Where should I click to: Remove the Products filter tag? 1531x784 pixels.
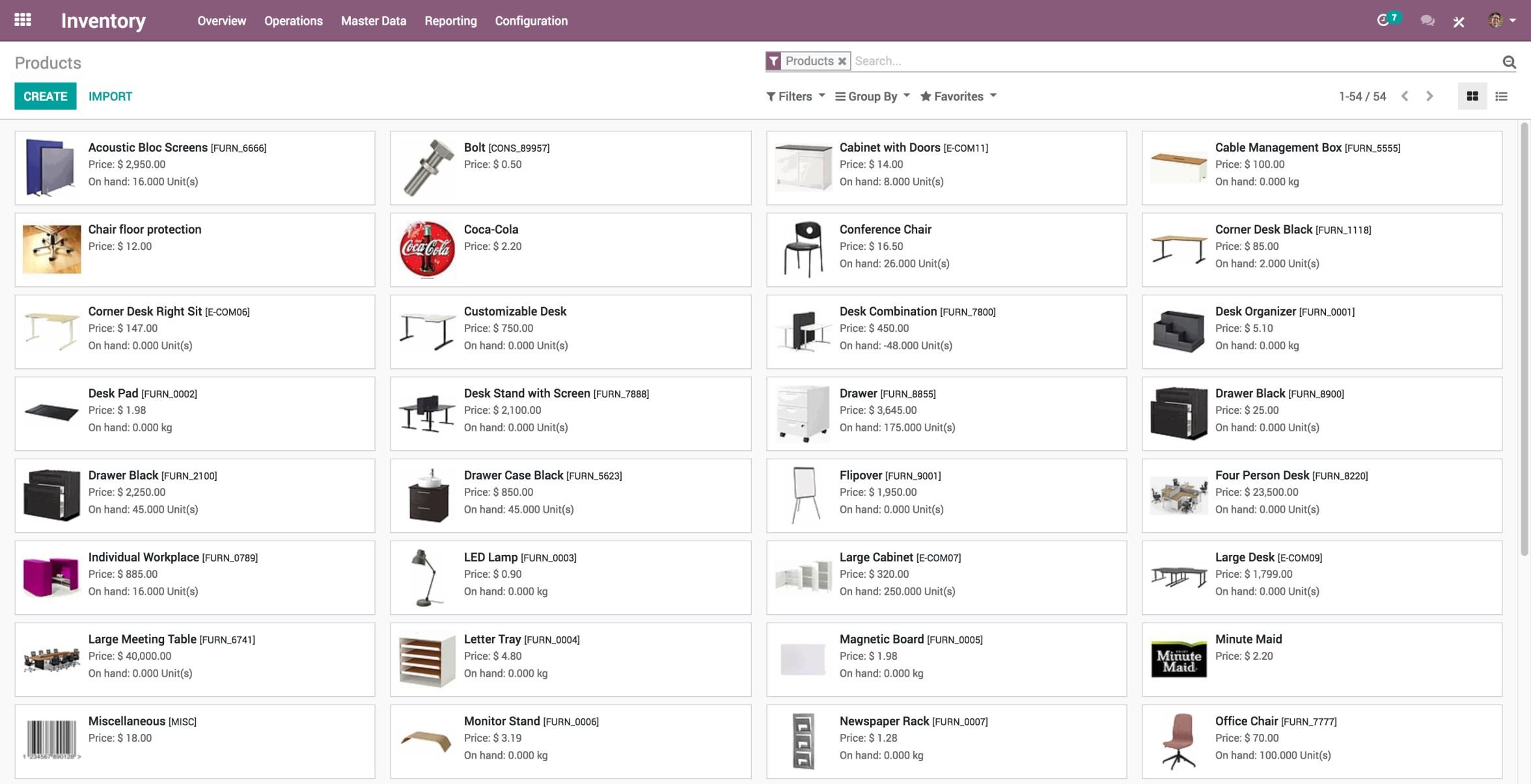tap(842, 61)
